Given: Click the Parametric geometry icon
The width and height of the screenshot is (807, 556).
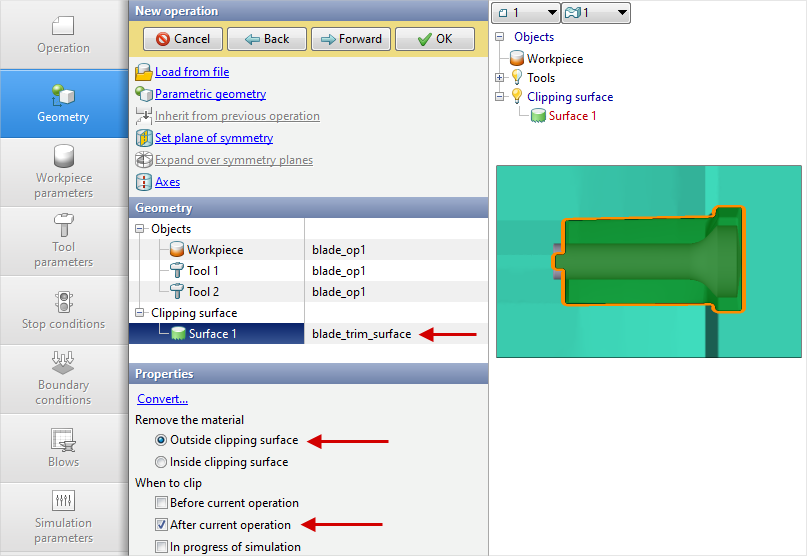Looking at the screenshot, I should click(143, 94).
